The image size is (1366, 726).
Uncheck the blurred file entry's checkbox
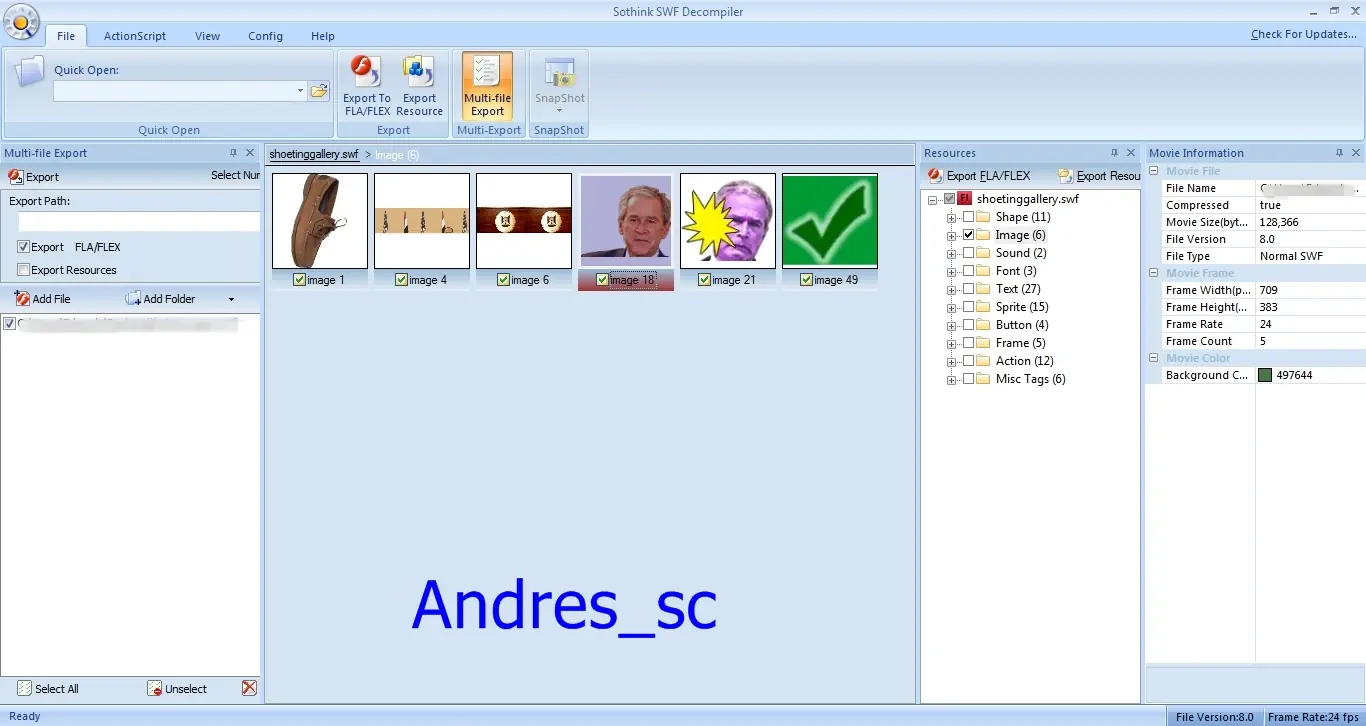point(9,324)
